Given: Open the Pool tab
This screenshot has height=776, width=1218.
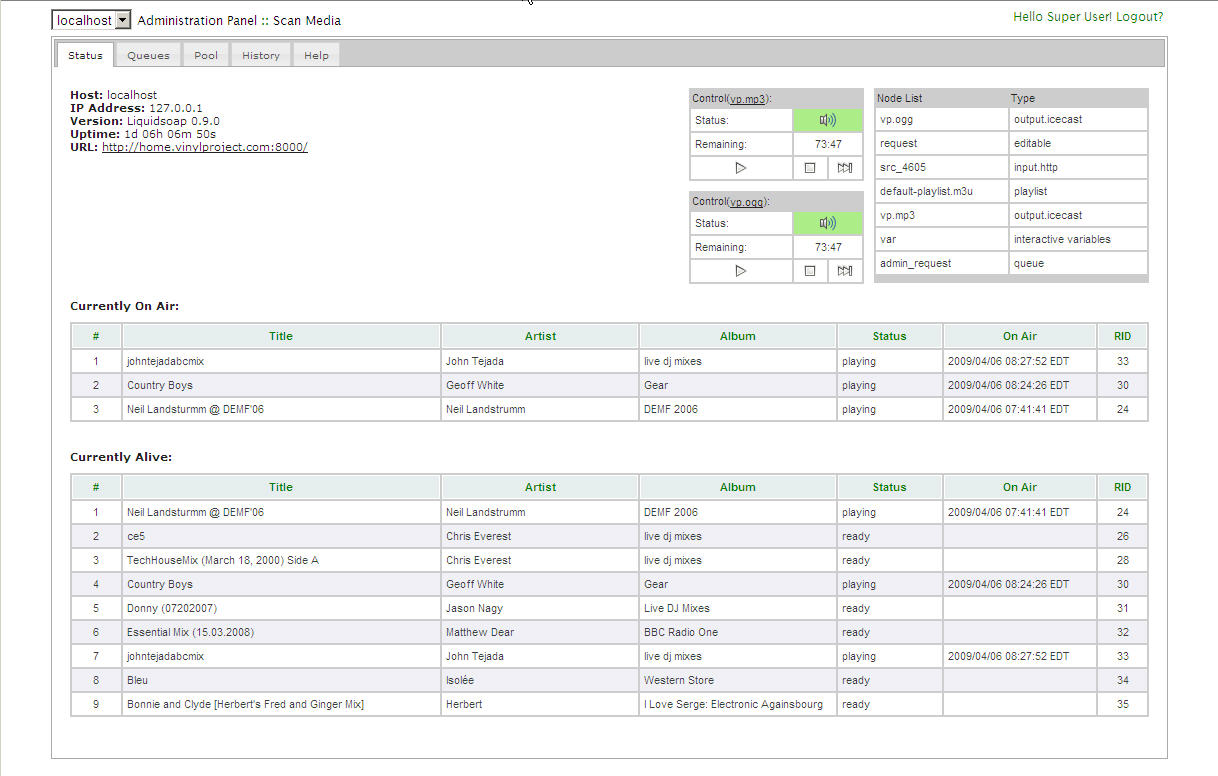Looking at the screenshot, I should pos(206,56).
